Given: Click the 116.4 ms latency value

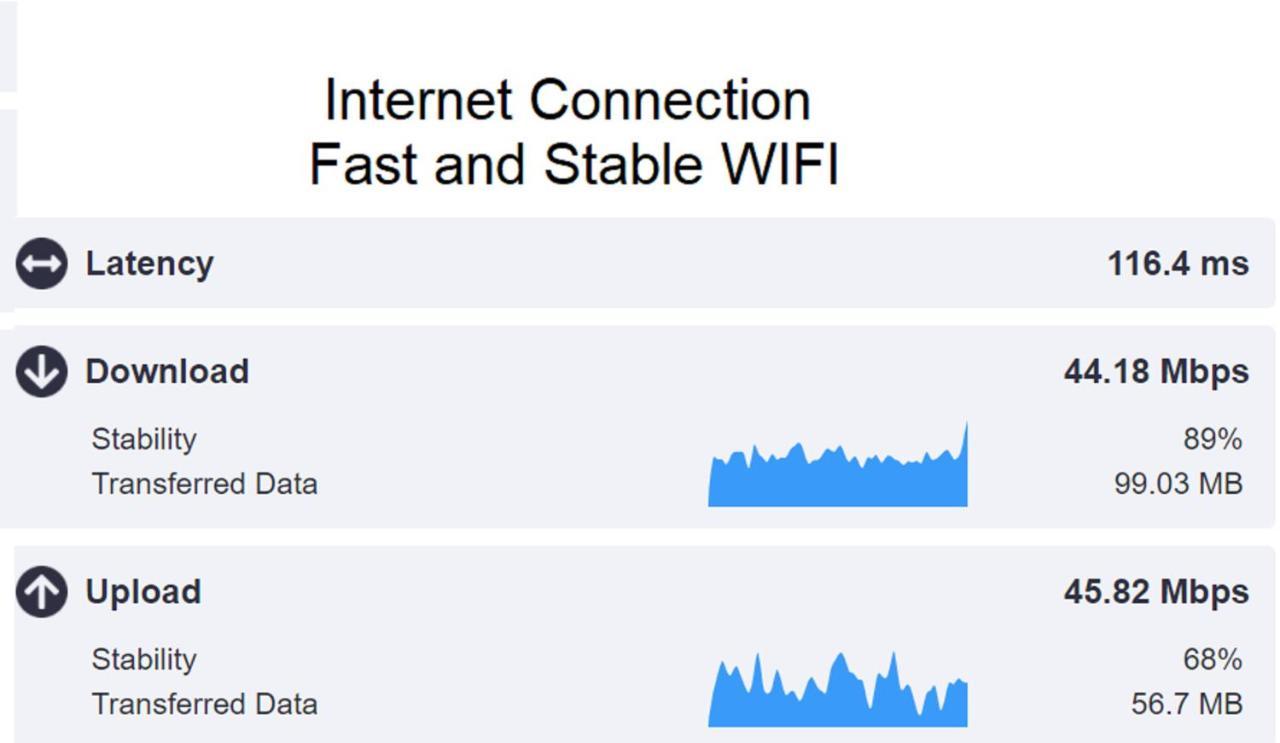Looking at the screenshot, I should pos(1178,264).
